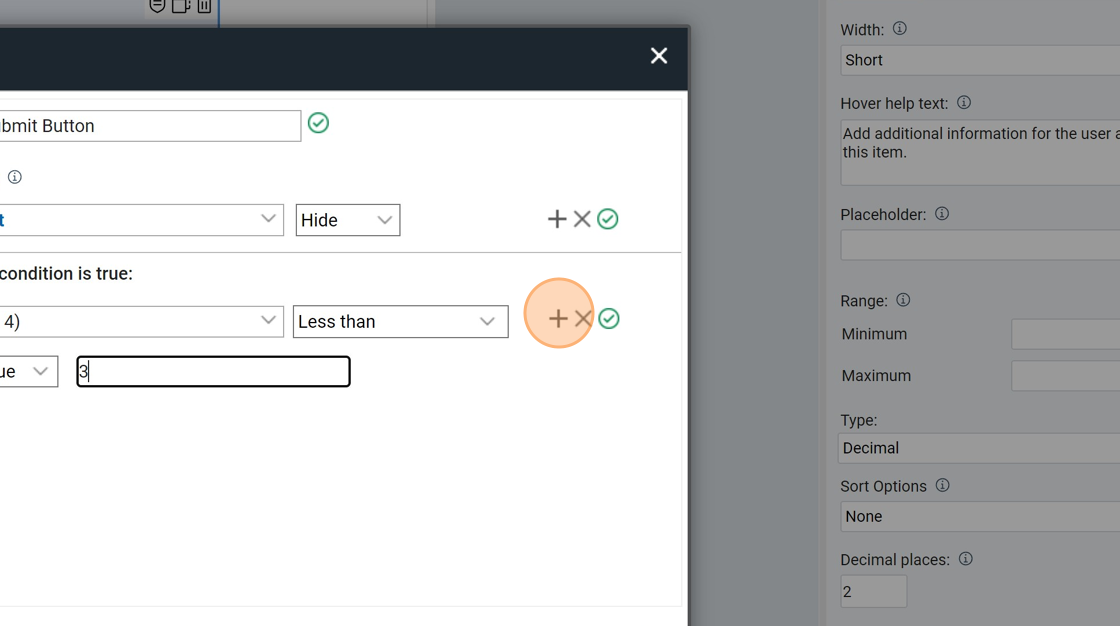This screenshot has height=626, width=1120.
Task: Open the Less than operator dropdown
Action: click(x=400, y=322)
